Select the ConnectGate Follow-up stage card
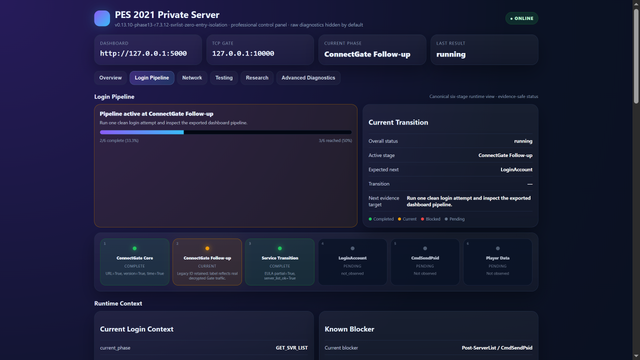The height and width of the screenshot is (360, 640). click(x=207, y=262)
